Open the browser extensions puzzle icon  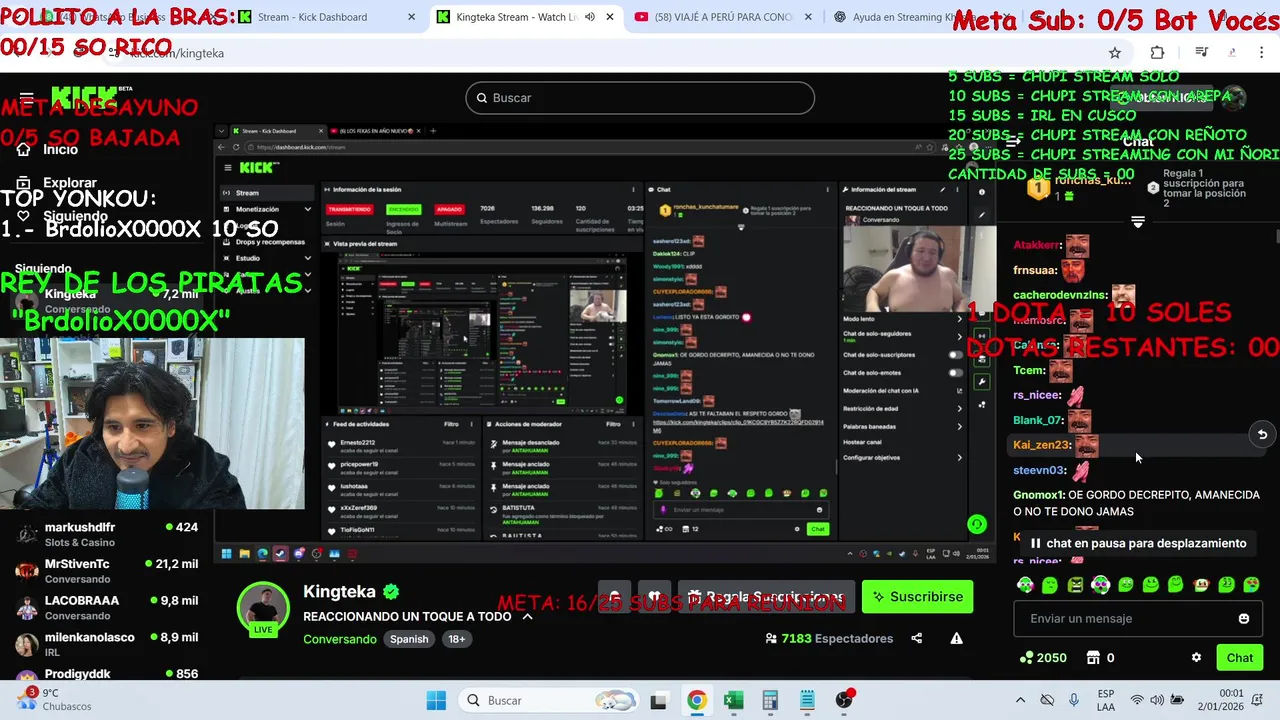coord(1157,53)
